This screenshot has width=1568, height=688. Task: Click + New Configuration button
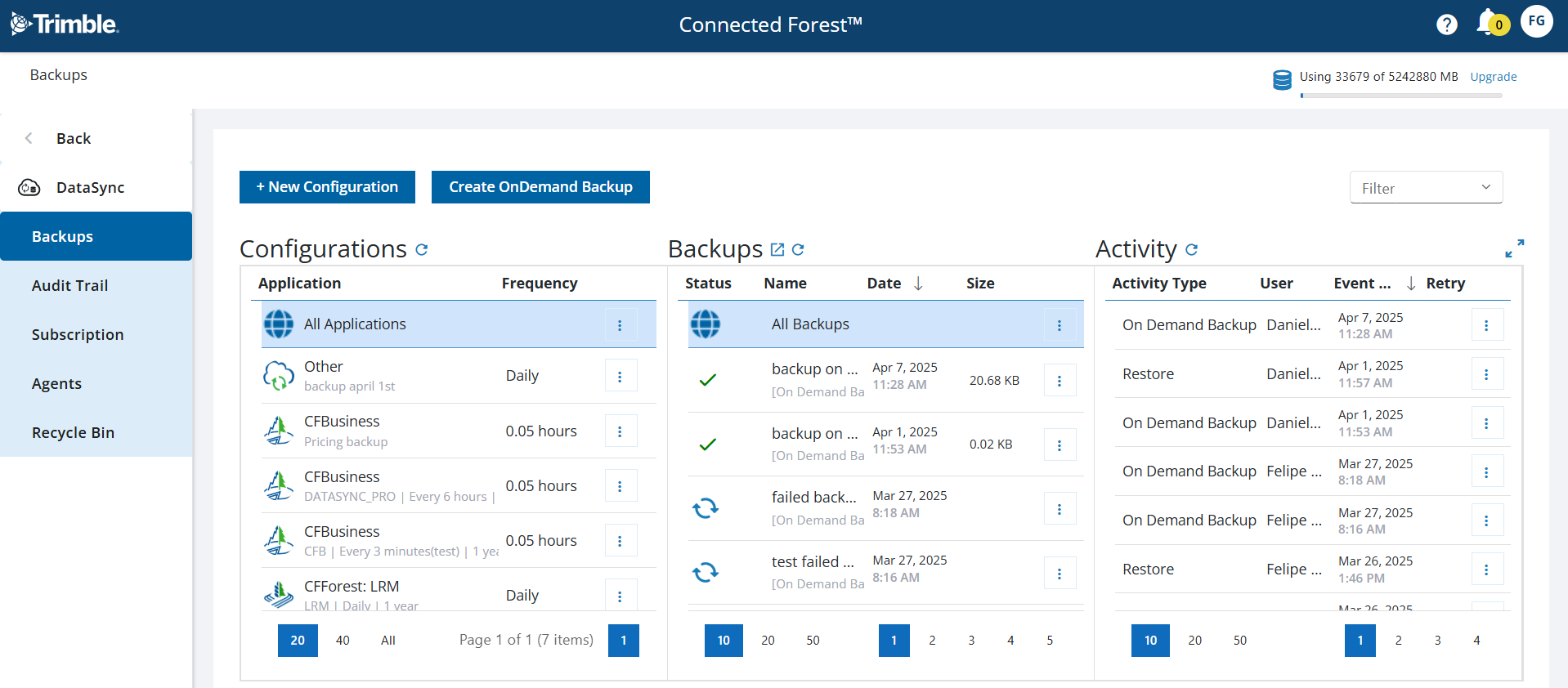click(x=327, y=187)
